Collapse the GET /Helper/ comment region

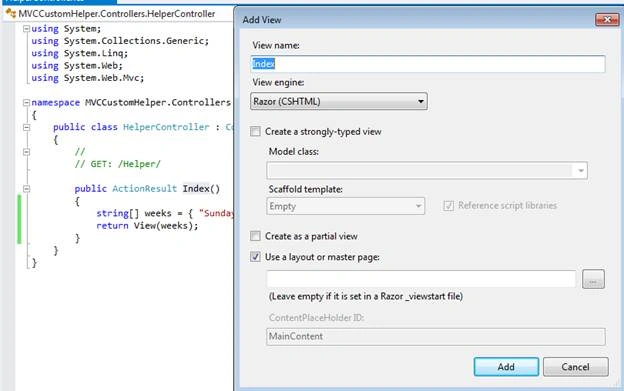(x=26, y=152)
